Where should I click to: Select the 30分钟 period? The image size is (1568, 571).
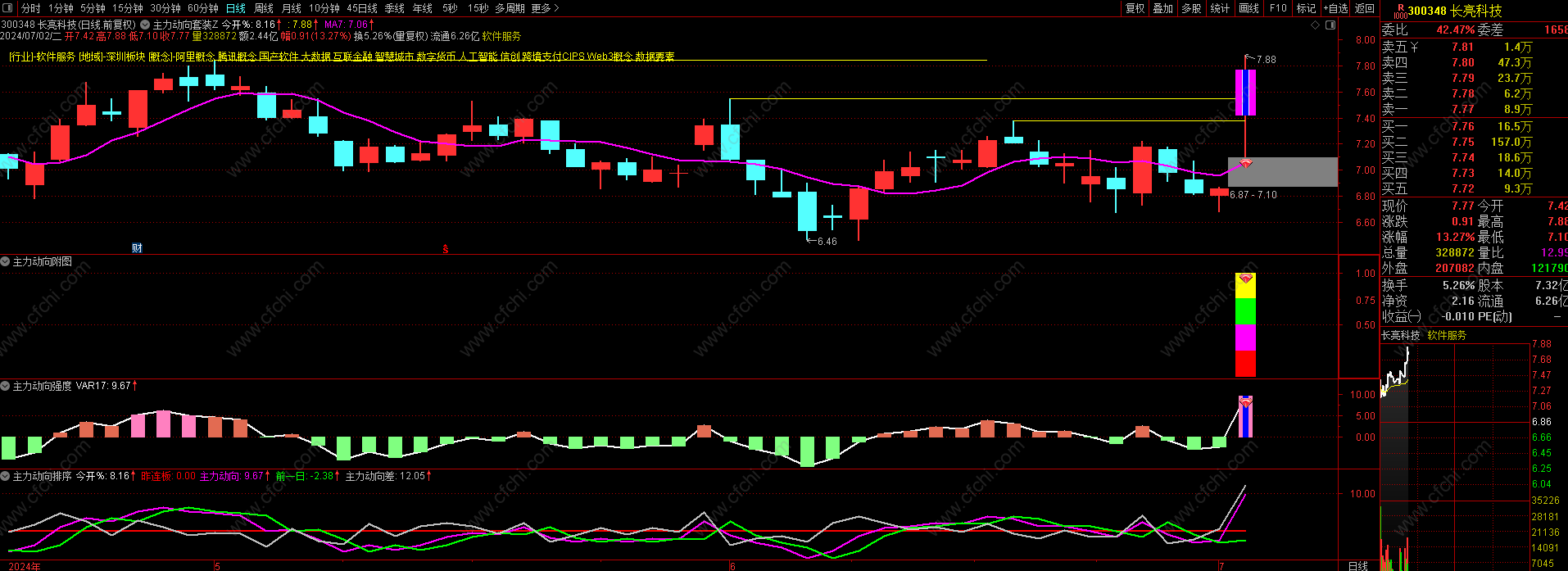165,8
